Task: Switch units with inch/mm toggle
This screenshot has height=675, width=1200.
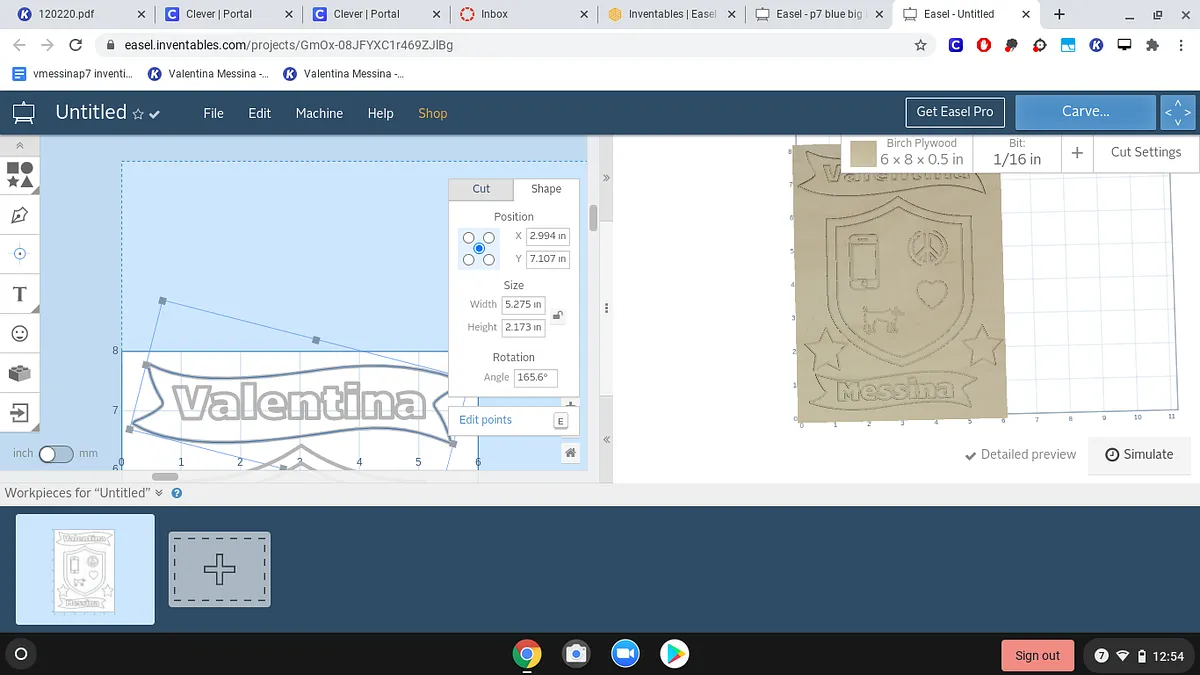Action: (56, 454)
